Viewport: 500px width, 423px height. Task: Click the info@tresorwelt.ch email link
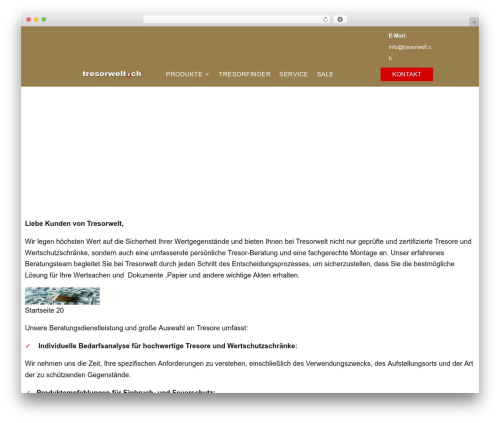pyautogui.click(x=410, y=52)
